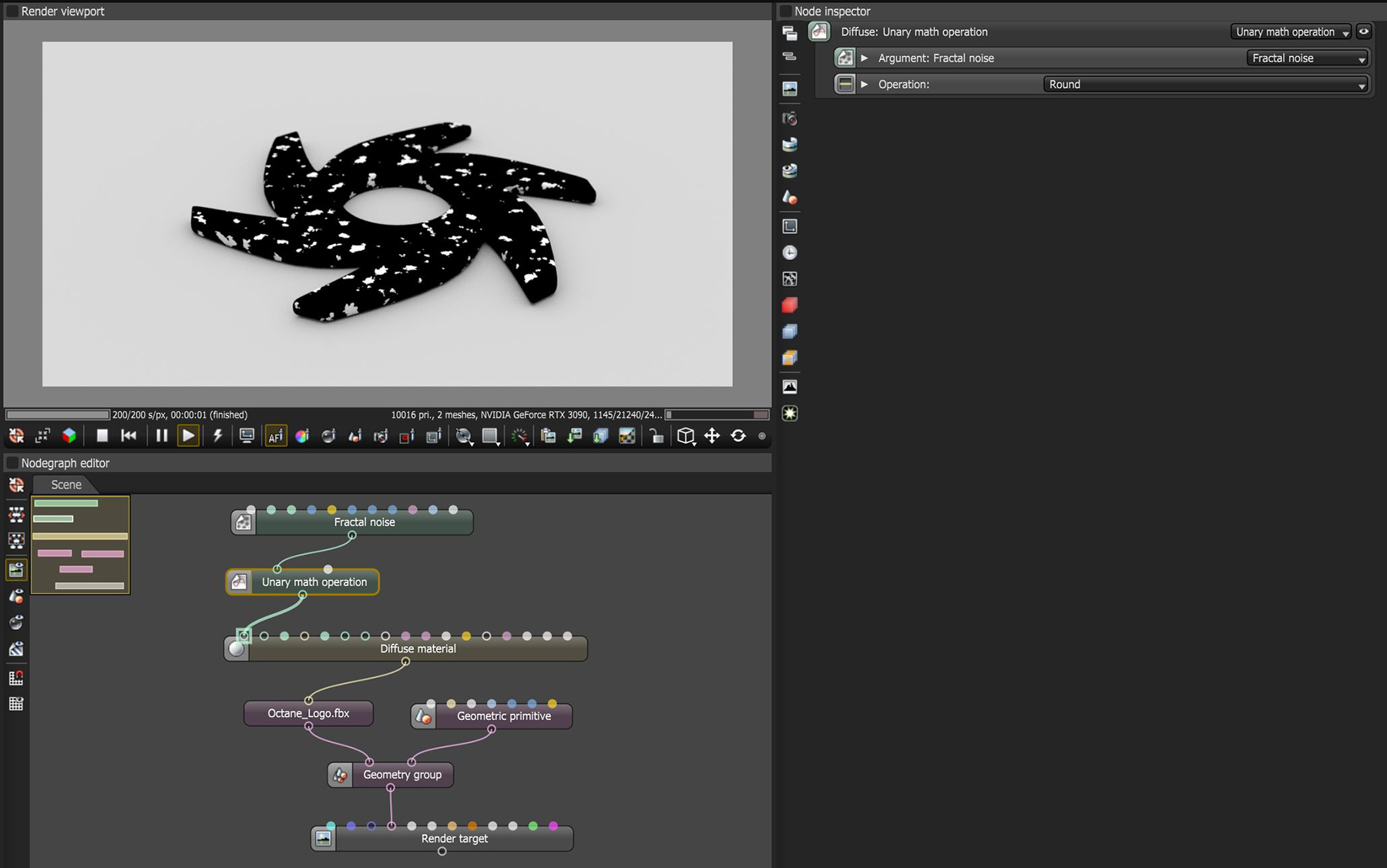This screenshot has width=1387, height=868.
Task: Click the nodegraph minimap thumbnail
Action: pos(80,545)
